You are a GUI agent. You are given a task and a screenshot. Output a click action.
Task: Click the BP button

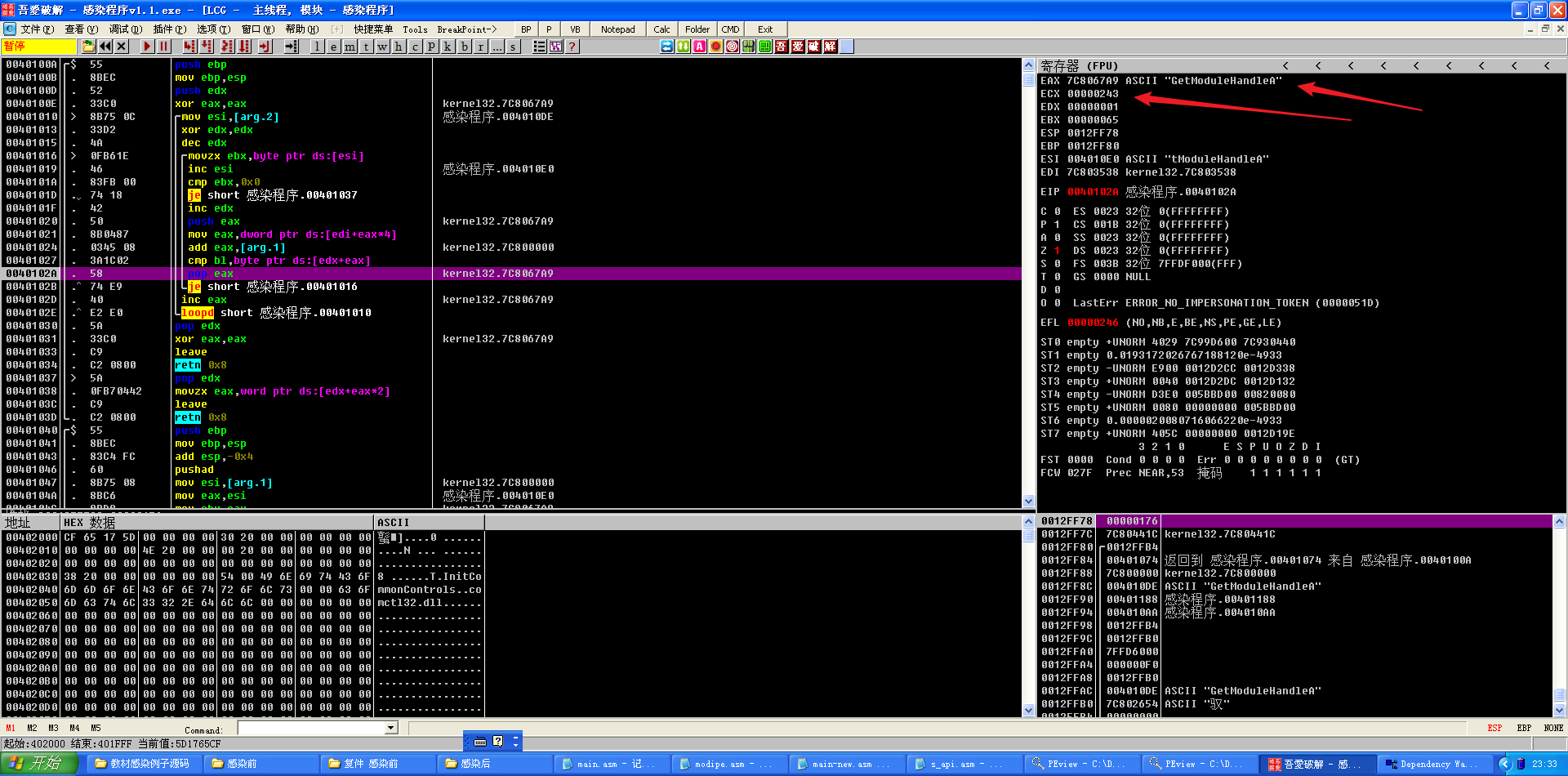pos(526,29)
